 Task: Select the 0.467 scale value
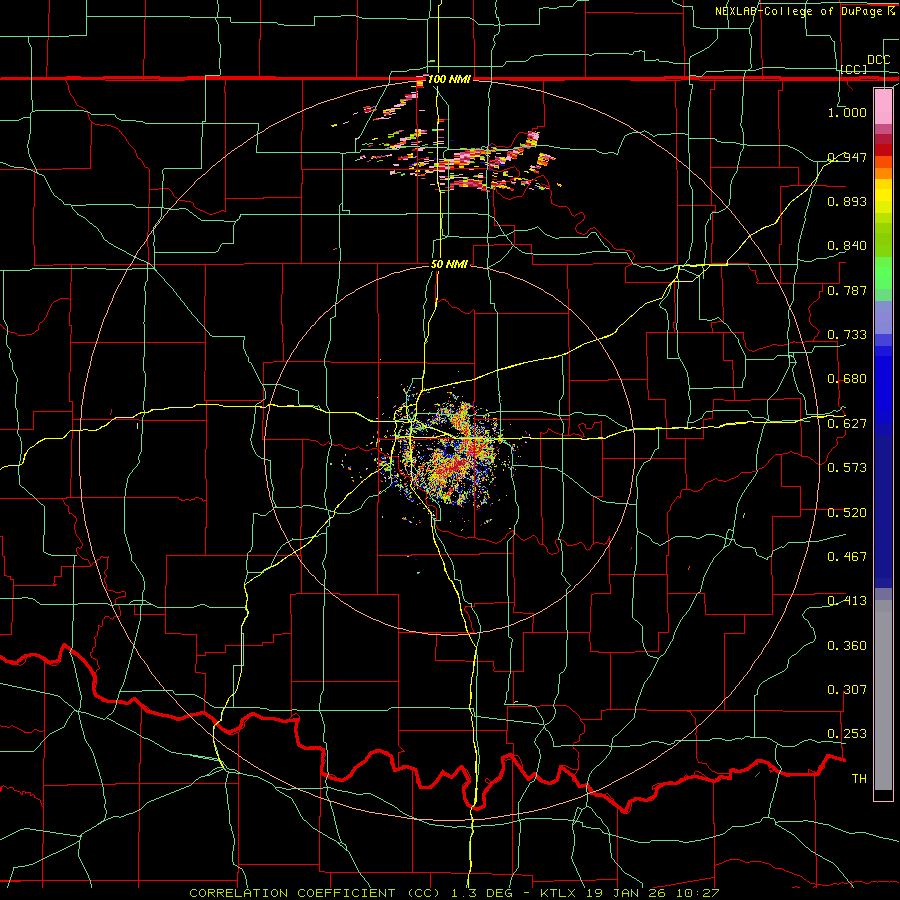click(x=847, y=556)
